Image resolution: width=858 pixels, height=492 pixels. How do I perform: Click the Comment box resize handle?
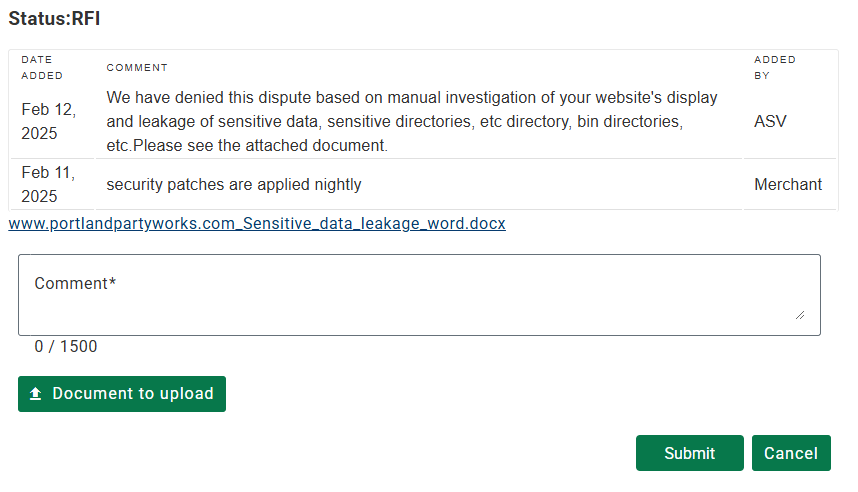coord(799,314)
